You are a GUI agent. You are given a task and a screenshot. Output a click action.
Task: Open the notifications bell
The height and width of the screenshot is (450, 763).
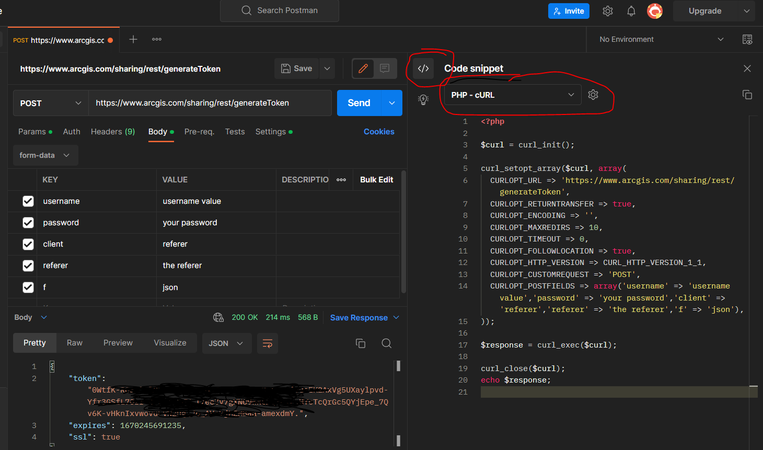point(631,11)
